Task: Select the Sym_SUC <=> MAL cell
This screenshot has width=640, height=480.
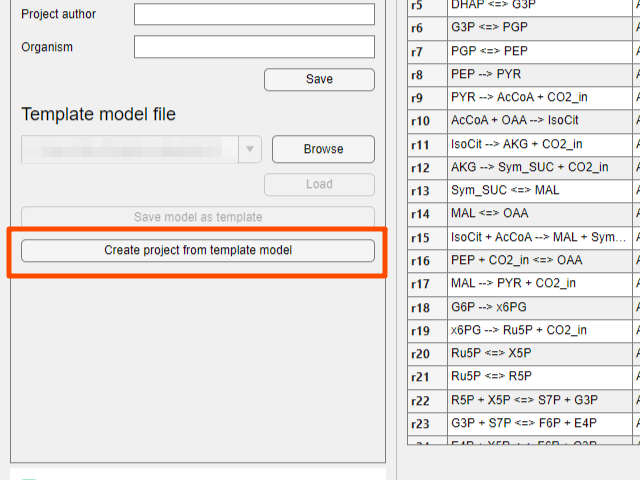Action: tap(538, 190)
